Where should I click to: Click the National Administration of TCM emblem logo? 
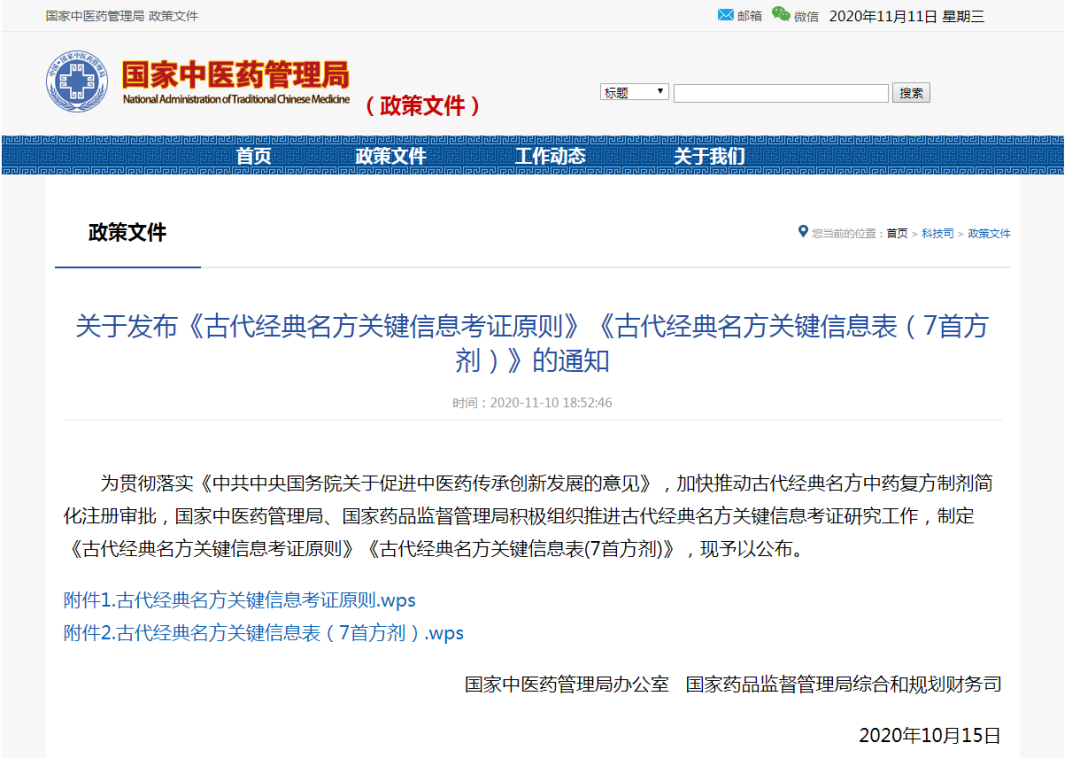coord(76,81)
